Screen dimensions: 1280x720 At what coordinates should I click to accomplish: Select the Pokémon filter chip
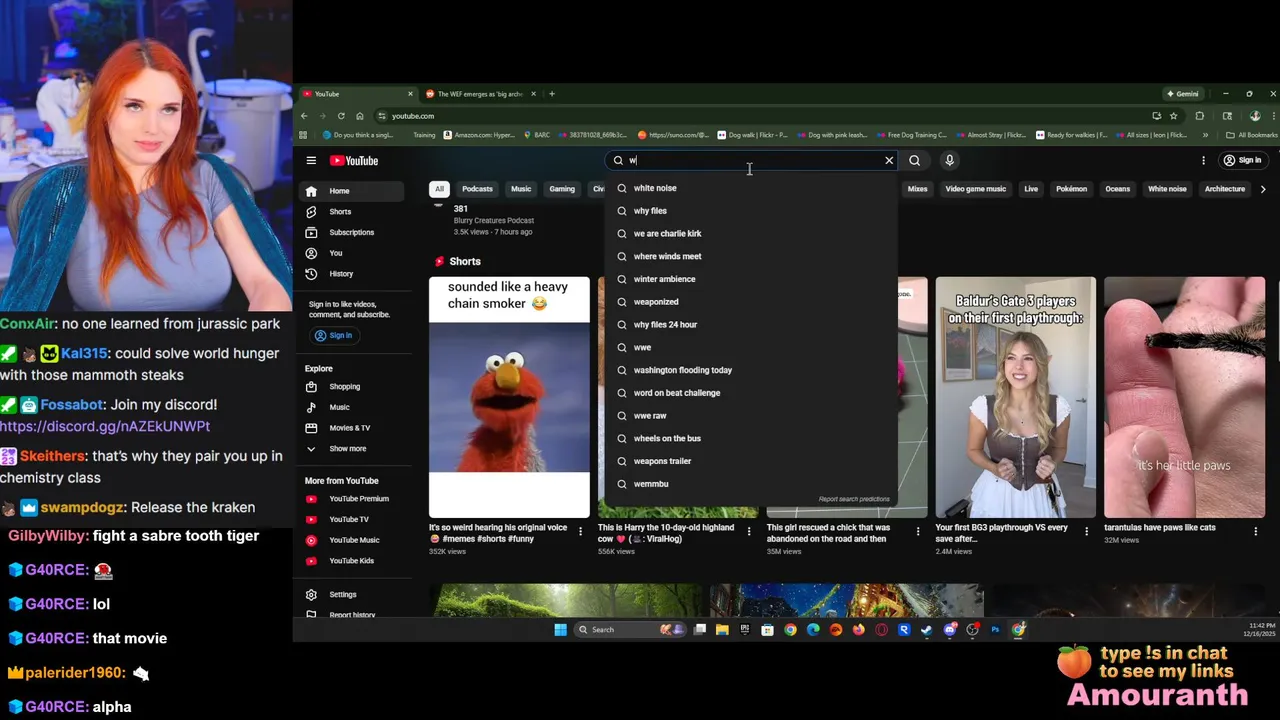click(x=1071, y=189)
